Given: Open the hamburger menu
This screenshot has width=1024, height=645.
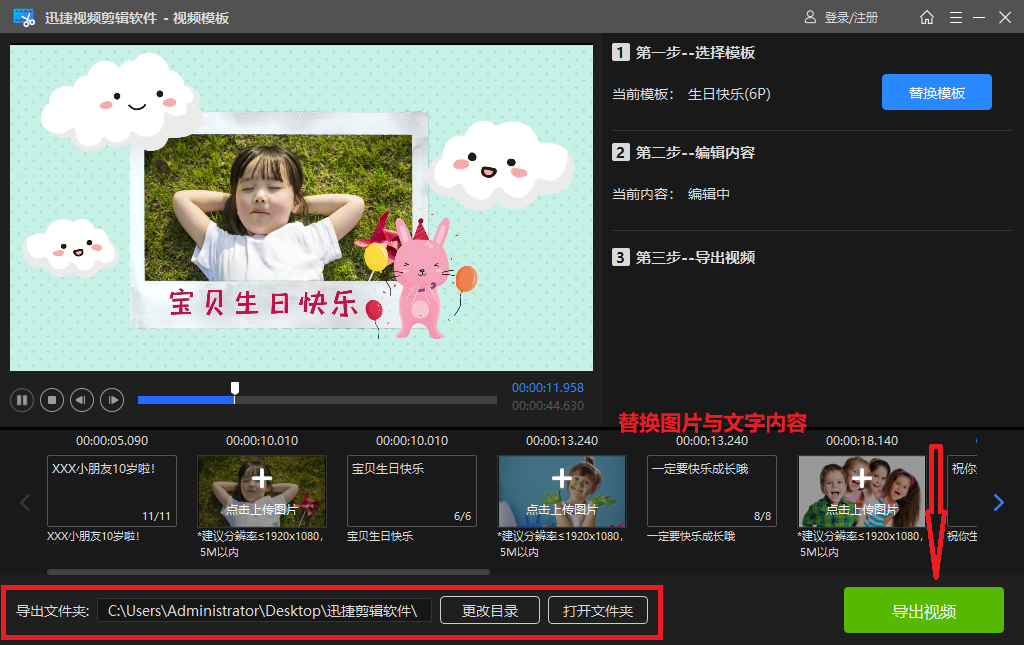Looking at the screenshot, I should [x=956, y=17].
